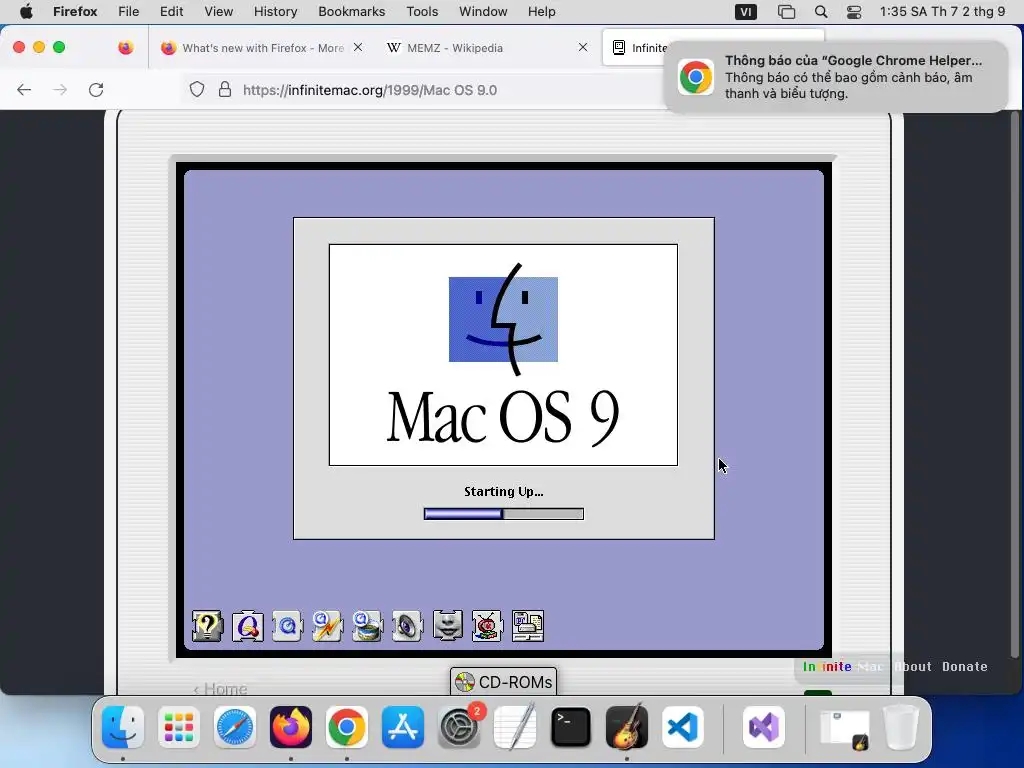1024x768 pixels.
Task: Reload the current page
Action: click(x=96, y=89)
